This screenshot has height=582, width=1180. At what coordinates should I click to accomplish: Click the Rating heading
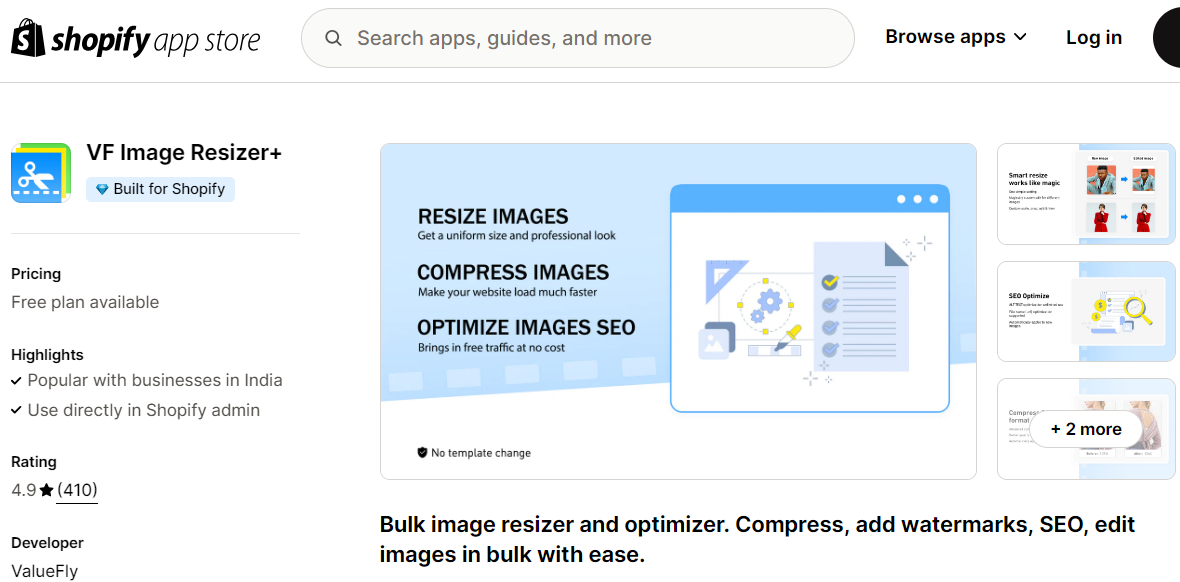pyautogui.click(x=34, y=462)
